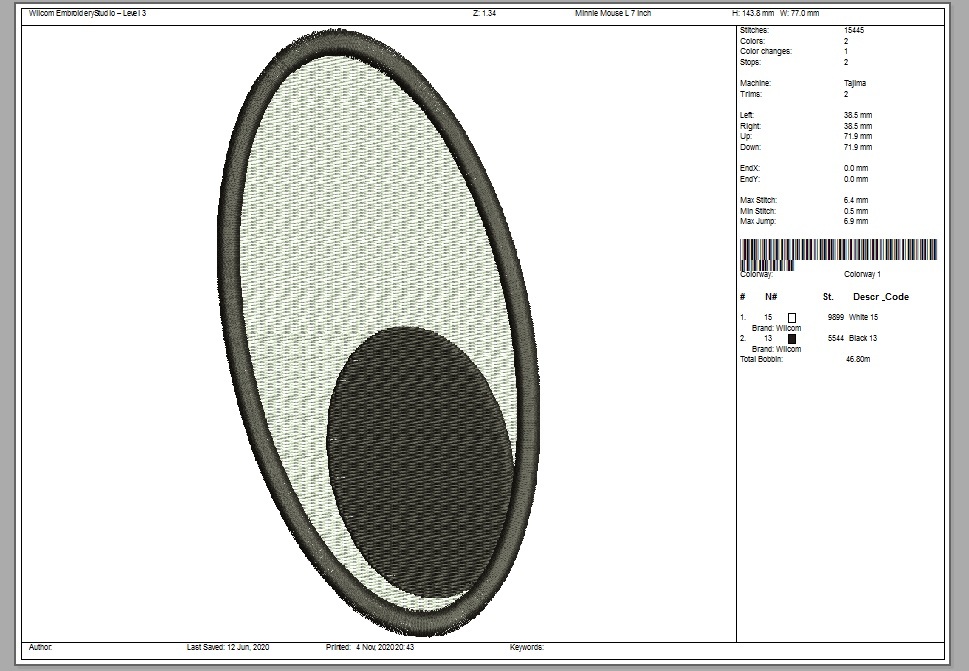Select the thread description 'White 15'

[863, 318]
